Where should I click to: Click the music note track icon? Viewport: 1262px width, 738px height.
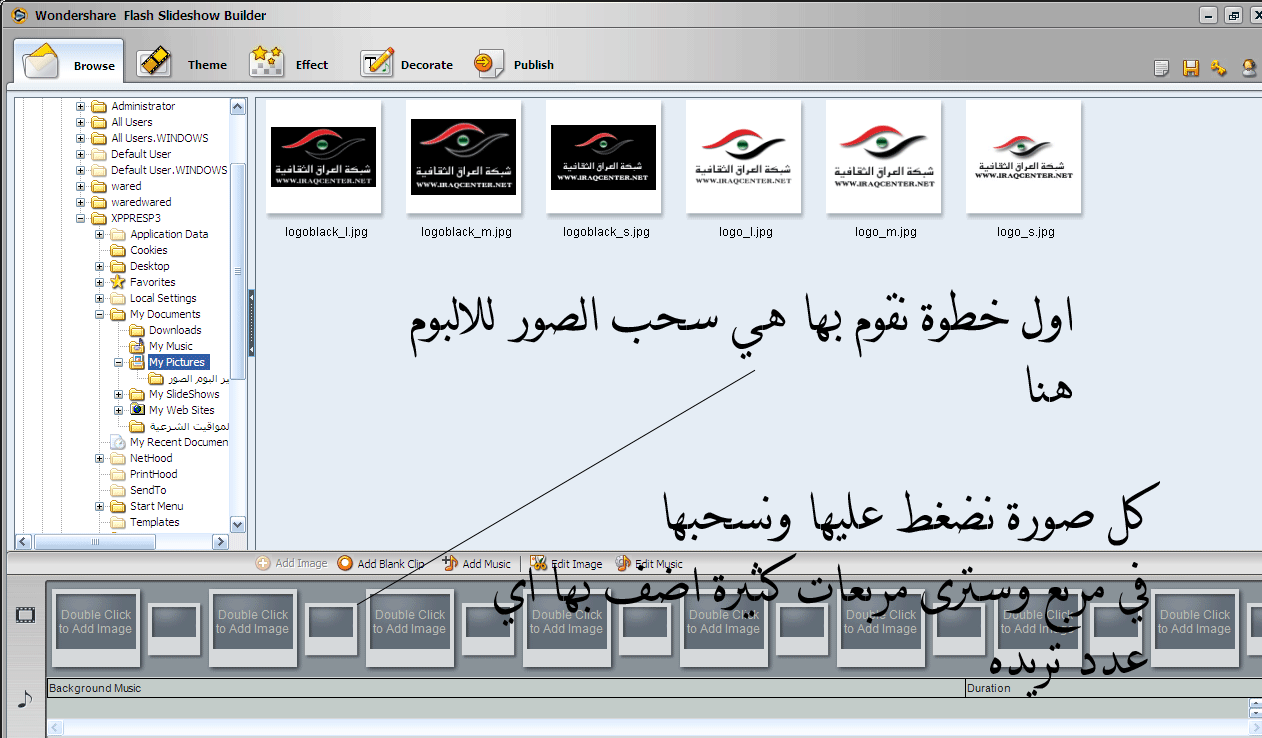pyautogui.click(x=26, y=698)
